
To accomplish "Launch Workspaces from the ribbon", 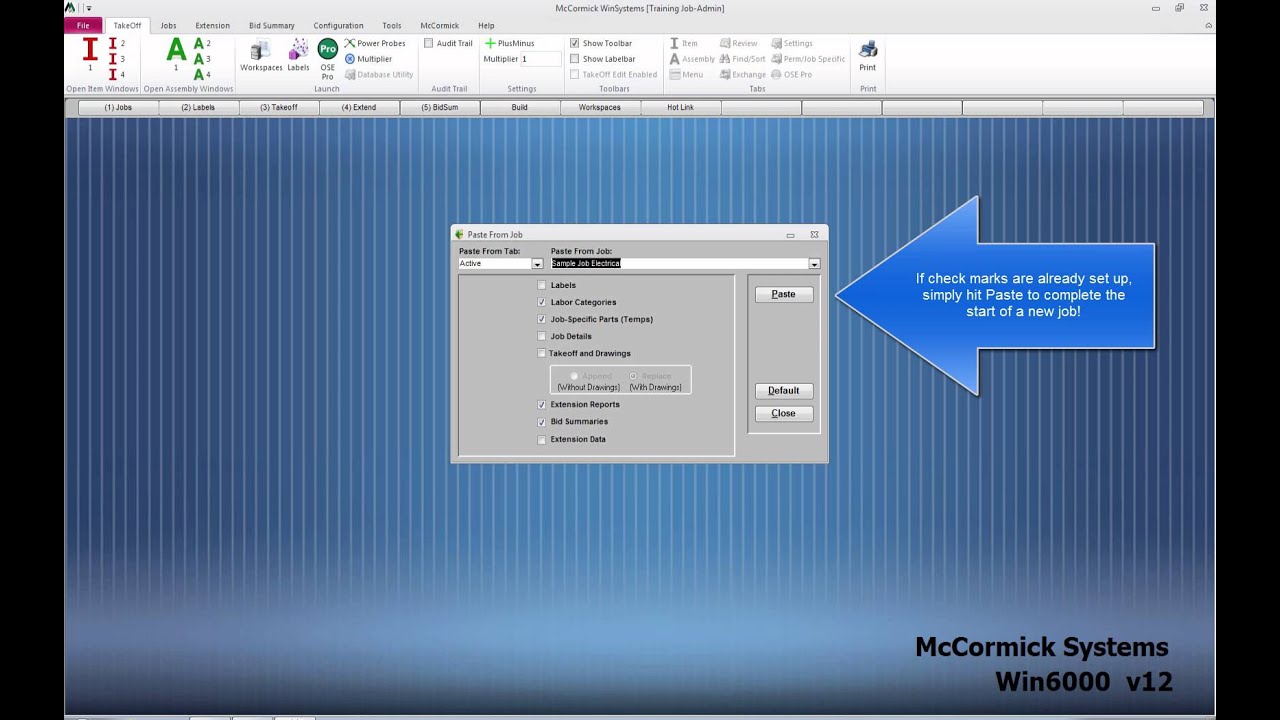I will pyautogui.click(x=261, y=56).
